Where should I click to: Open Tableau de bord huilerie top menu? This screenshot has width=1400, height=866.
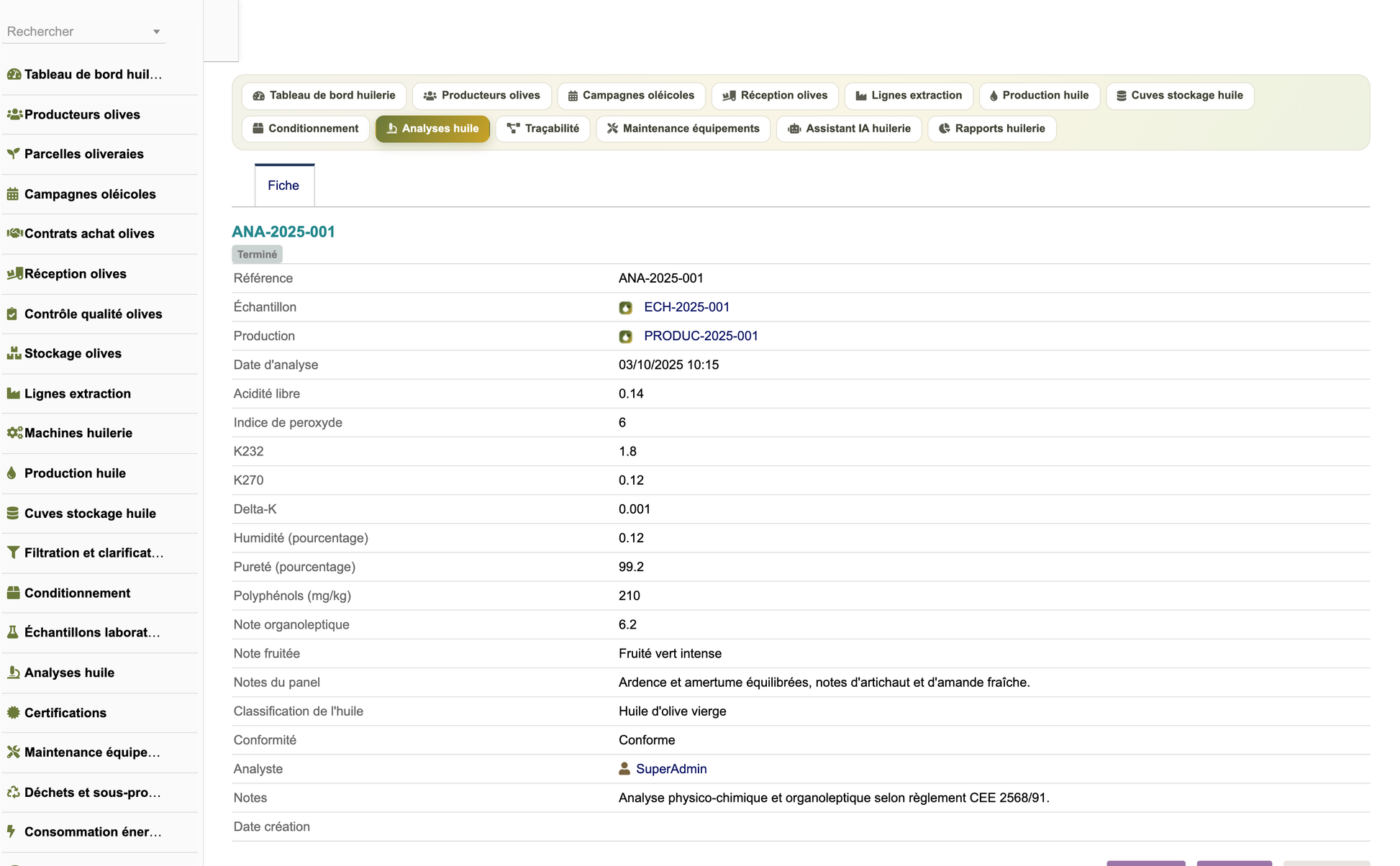pyautogui.click(x=324, y=96)
